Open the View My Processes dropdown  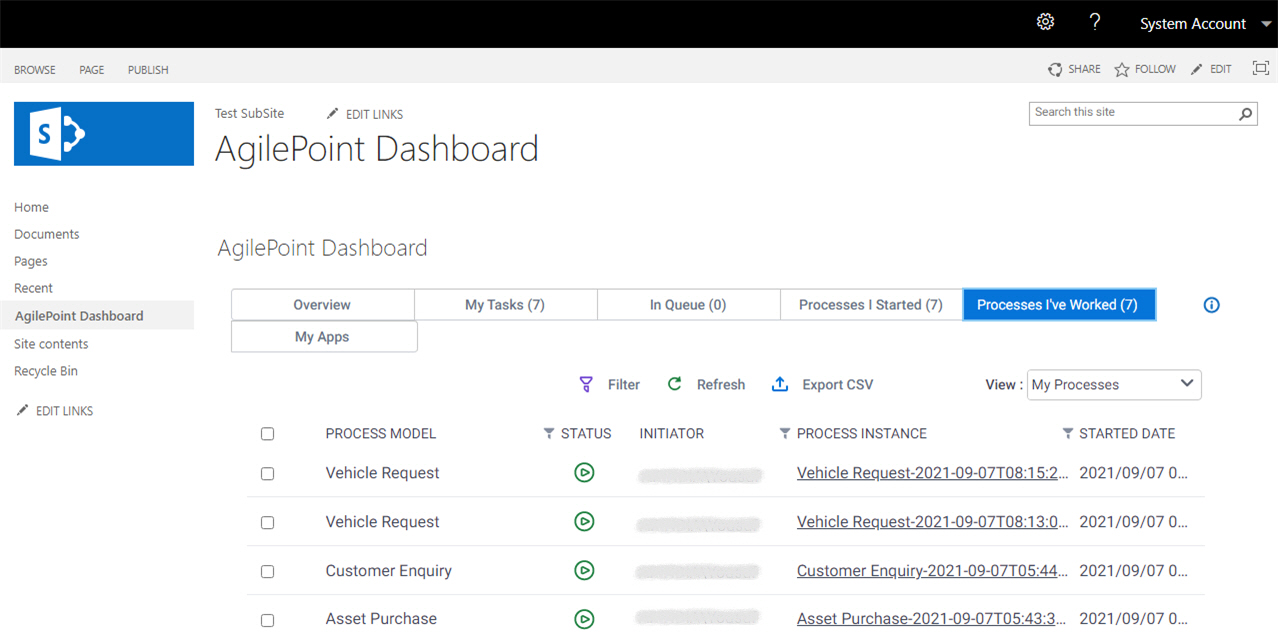click(1114, 385)
